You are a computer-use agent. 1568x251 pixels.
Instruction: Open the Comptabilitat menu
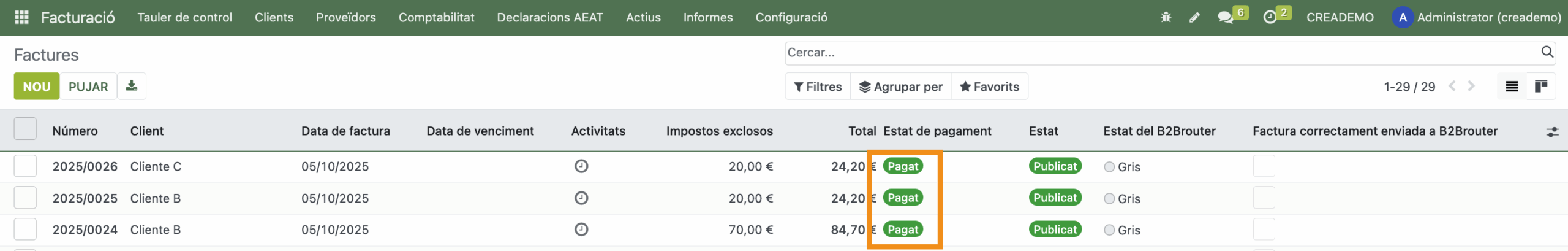(436, 17)
